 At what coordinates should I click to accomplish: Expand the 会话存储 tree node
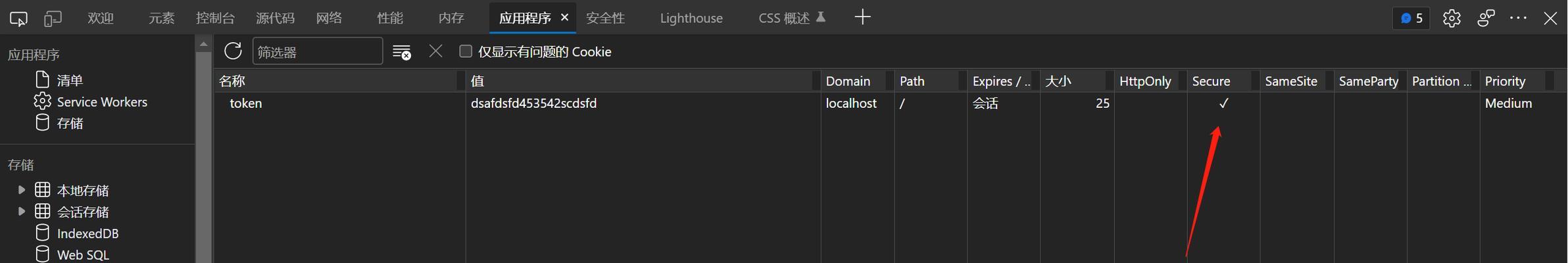21,211
